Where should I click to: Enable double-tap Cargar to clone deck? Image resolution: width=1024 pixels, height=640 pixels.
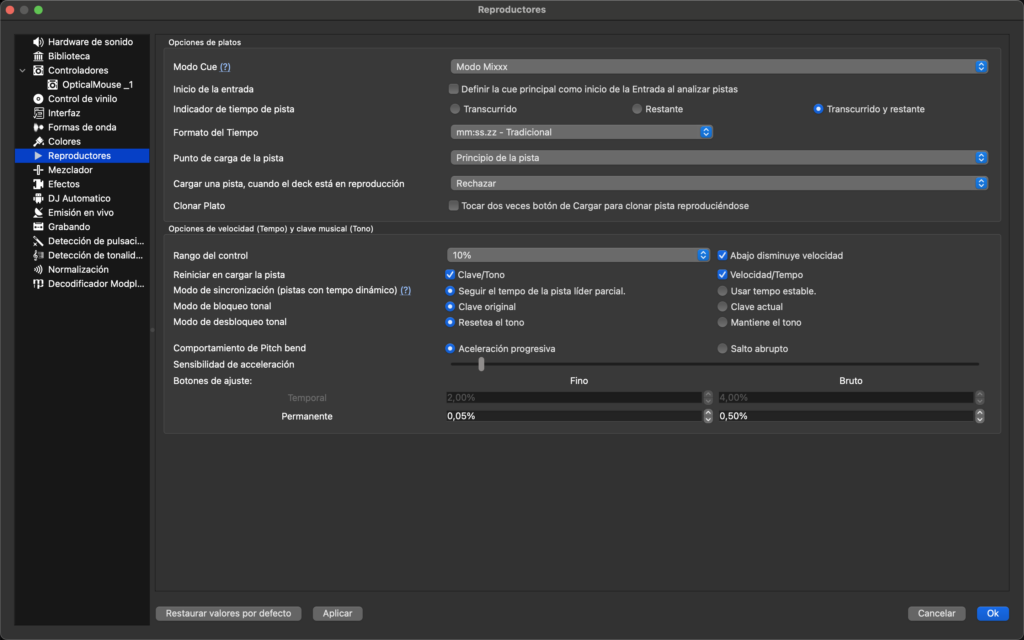(453, 206)
